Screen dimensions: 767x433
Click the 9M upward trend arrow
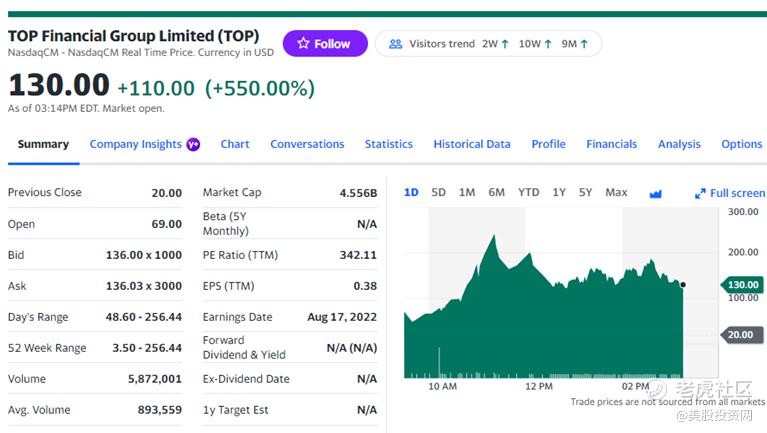(x=584, y=44)
